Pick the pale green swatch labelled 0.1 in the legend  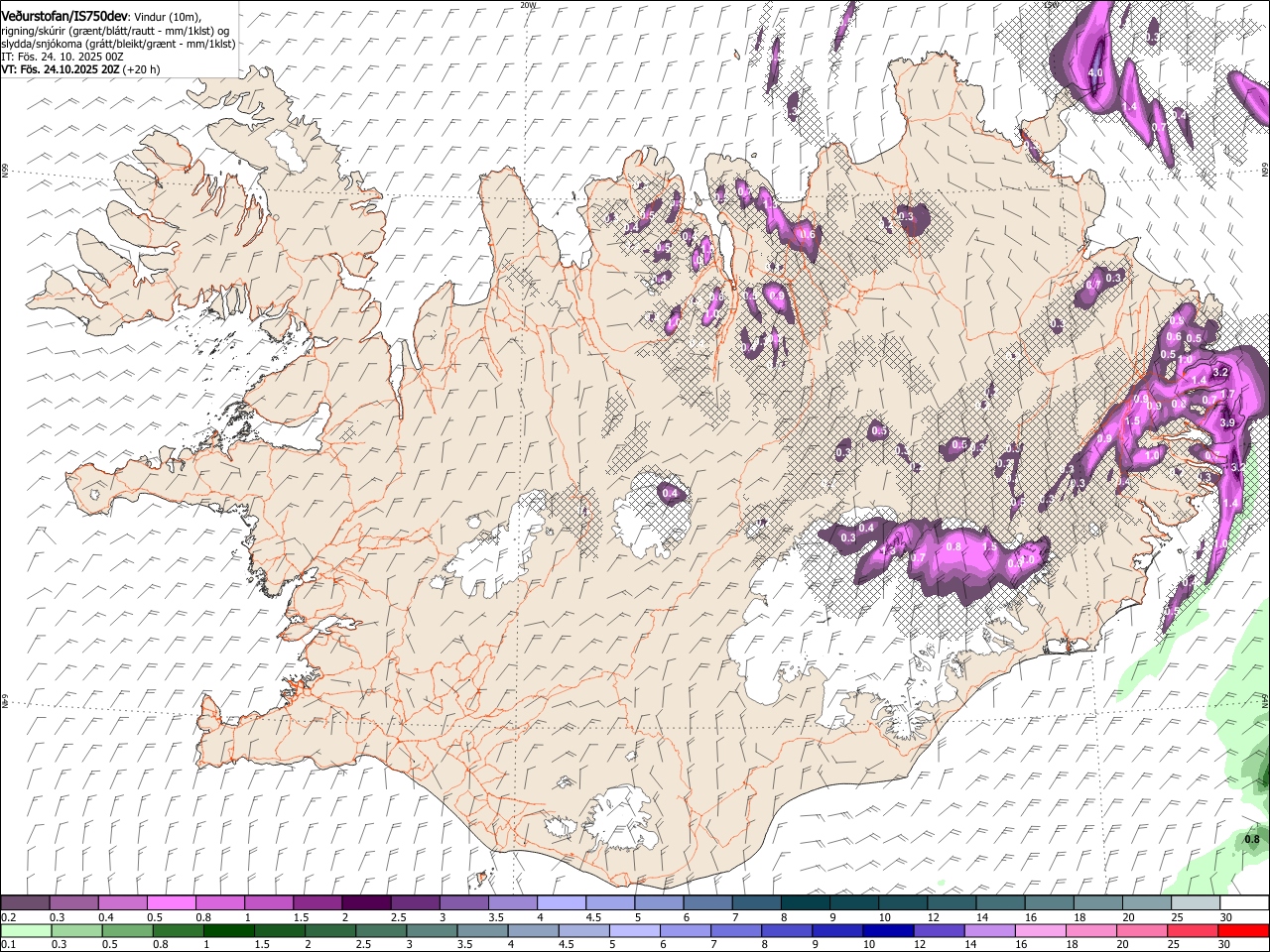click(25, 930)
